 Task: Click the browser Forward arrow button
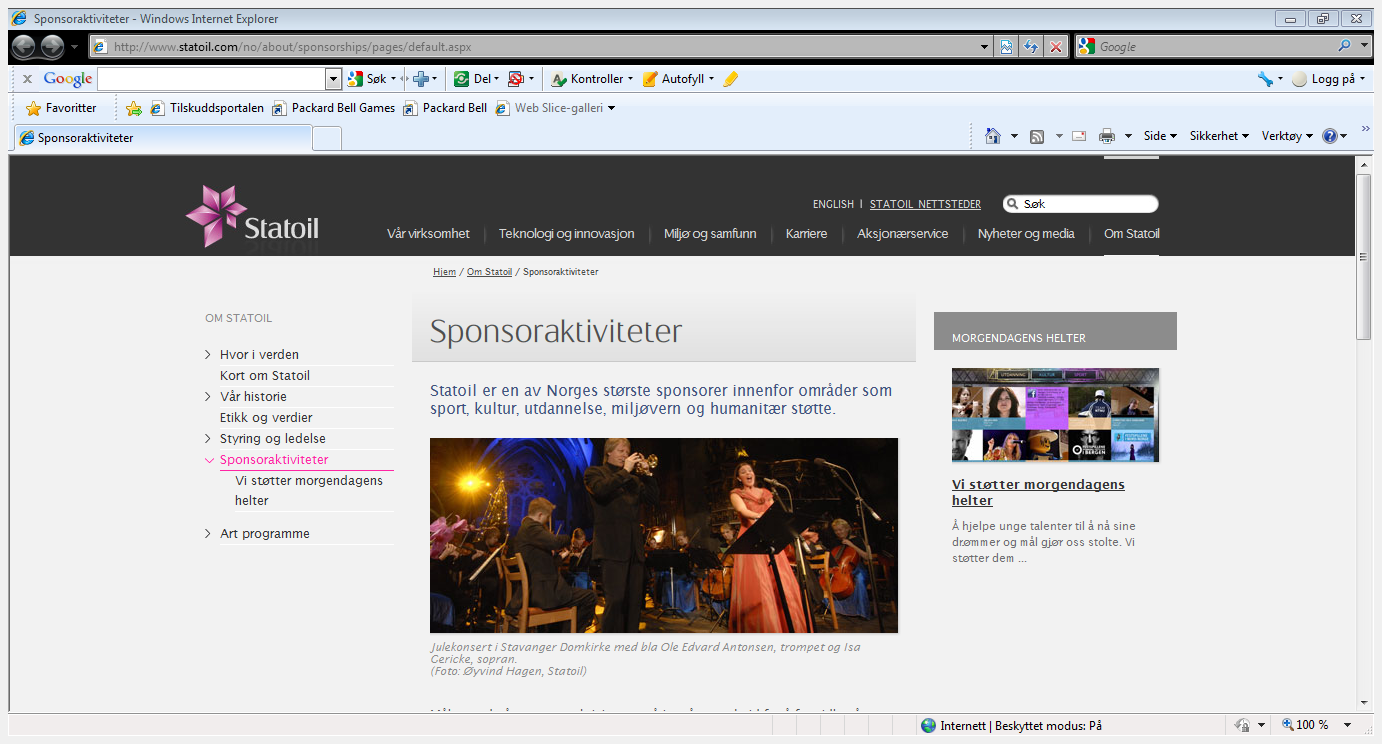[x=52, y=46]
